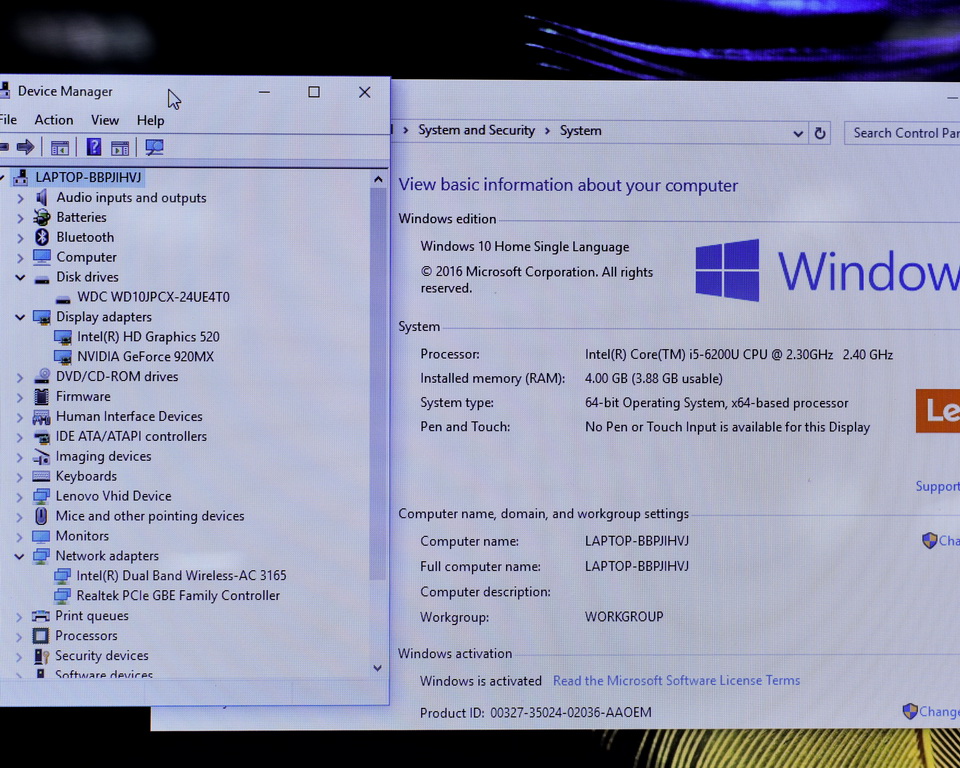Click the Bluetooth symbol icon
Viewport: 960px width, 768px height.
click(x=42, y=237)
